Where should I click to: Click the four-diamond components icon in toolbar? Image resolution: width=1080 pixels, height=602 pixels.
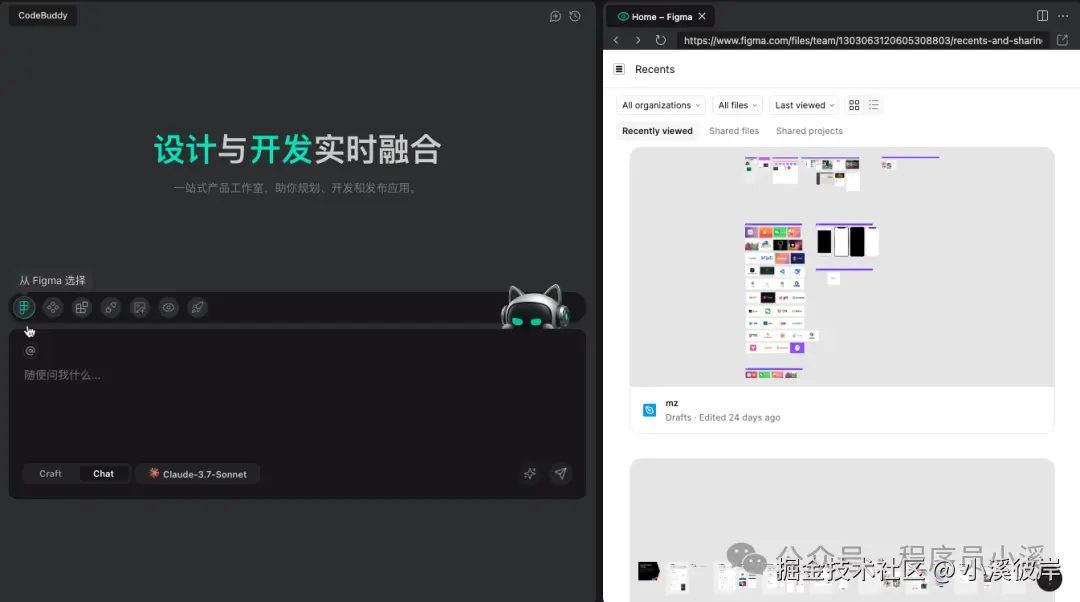[53, 307]
